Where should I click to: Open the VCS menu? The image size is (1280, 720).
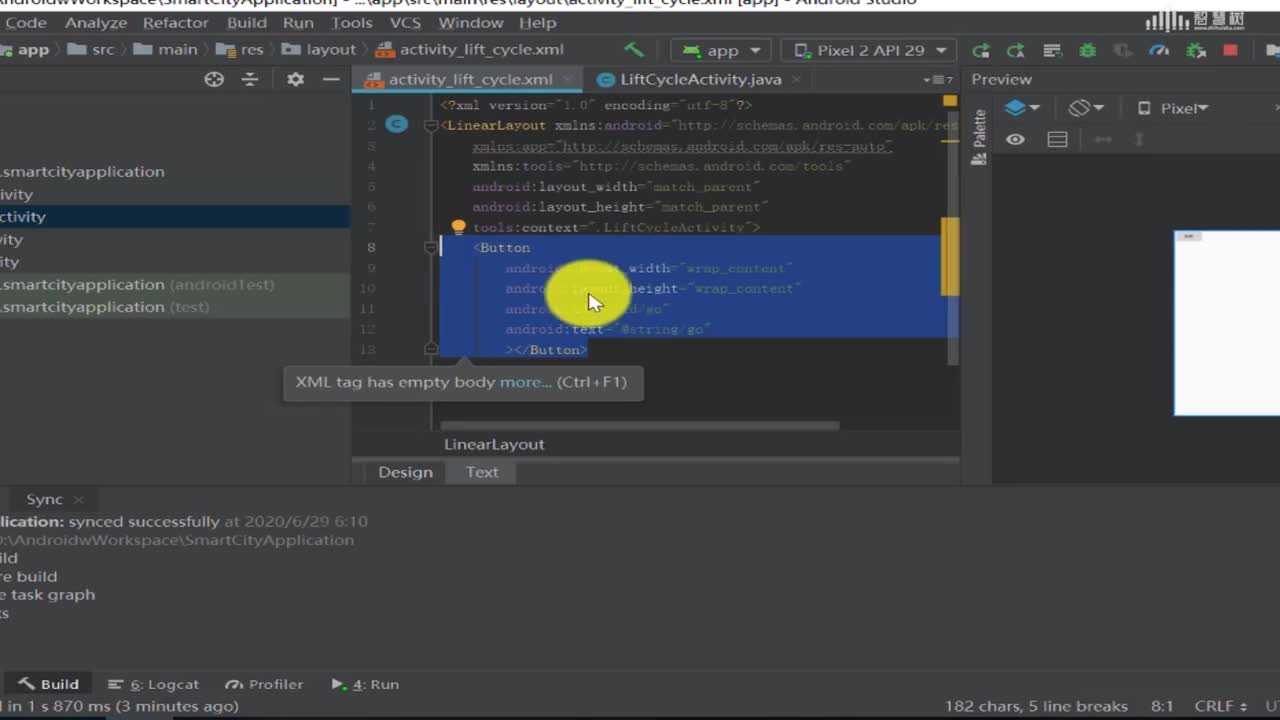pos(405,22)
